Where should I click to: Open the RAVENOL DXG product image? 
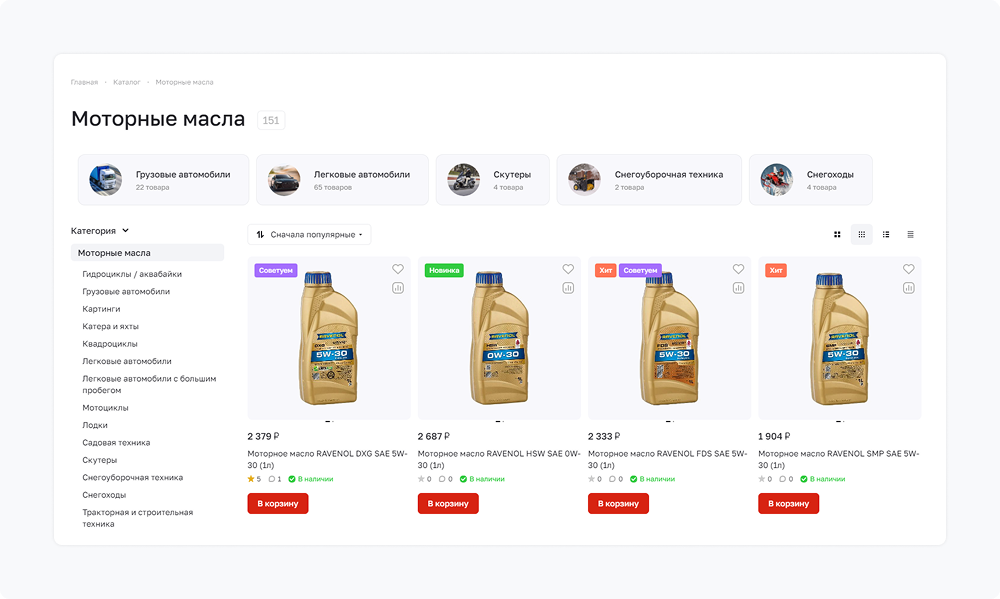pyautogui.click(x=329, y=338)
